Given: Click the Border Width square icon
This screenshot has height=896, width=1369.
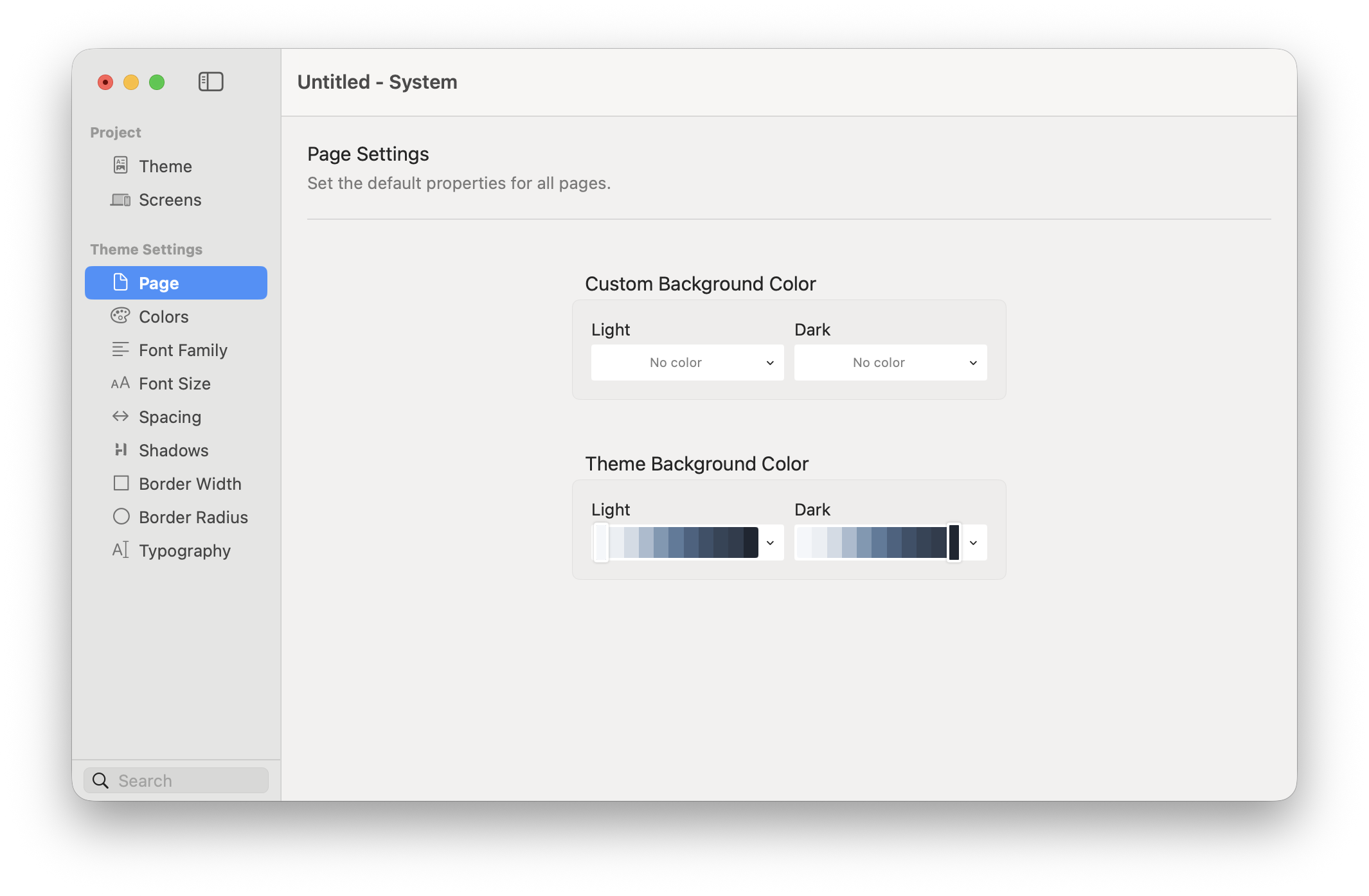Looking at the screenshot, I should coord(121,483).
